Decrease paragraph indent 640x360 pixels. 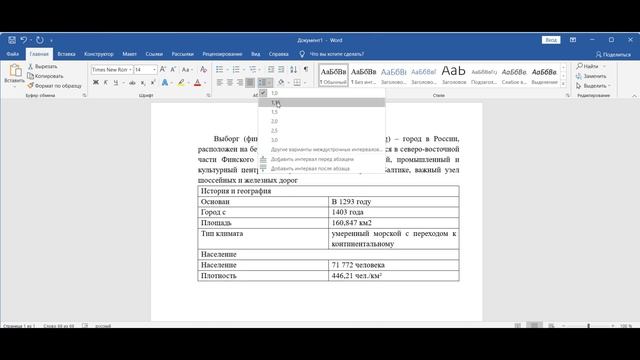coord(271,70)
